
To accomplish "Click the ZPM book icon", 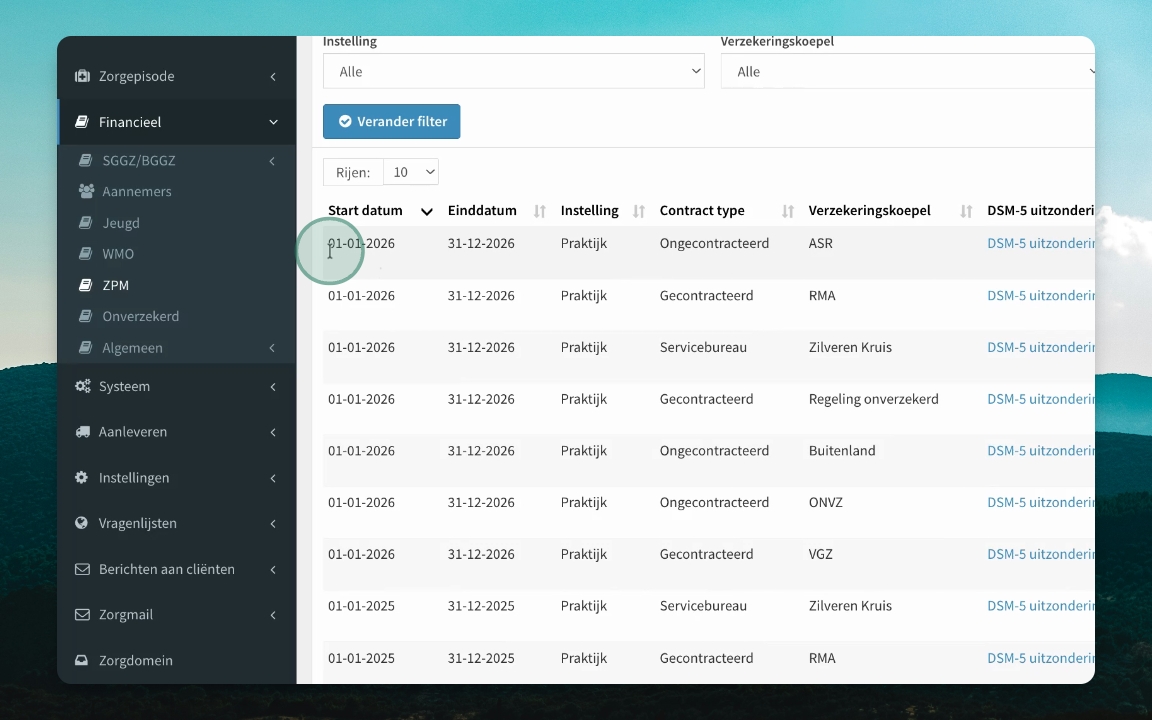I will pos(85,285).
